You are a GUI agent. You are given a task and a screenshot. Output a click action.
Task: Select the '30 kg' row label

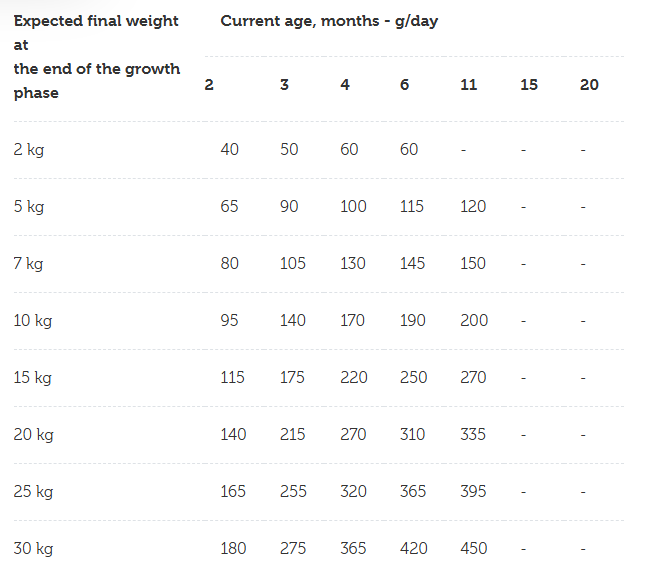tap(33, 549)
